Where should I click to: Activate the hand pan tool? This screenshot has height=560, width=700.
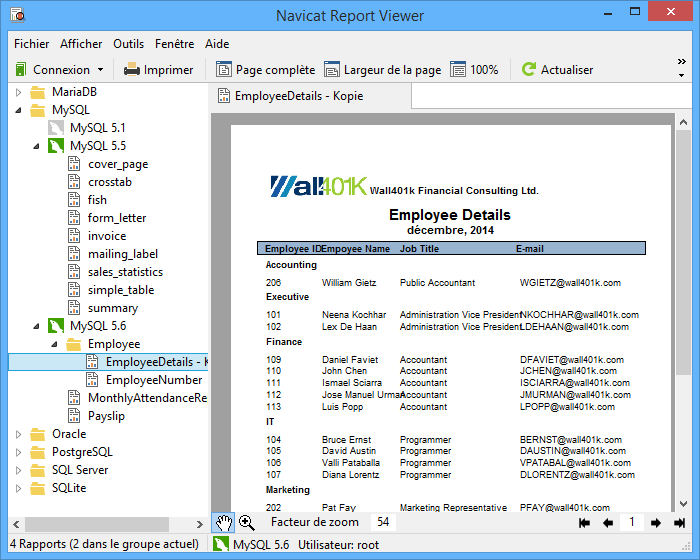click(223, 522)
